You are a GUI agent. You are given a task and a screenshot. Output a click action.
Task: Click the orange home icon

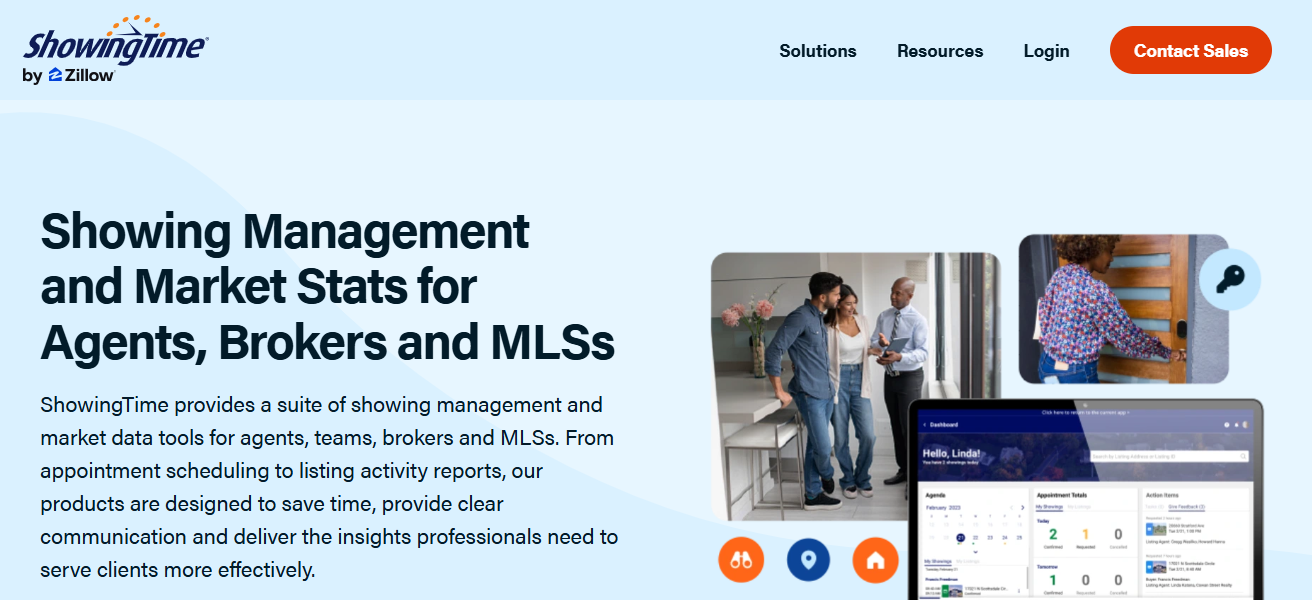point(875,561)
